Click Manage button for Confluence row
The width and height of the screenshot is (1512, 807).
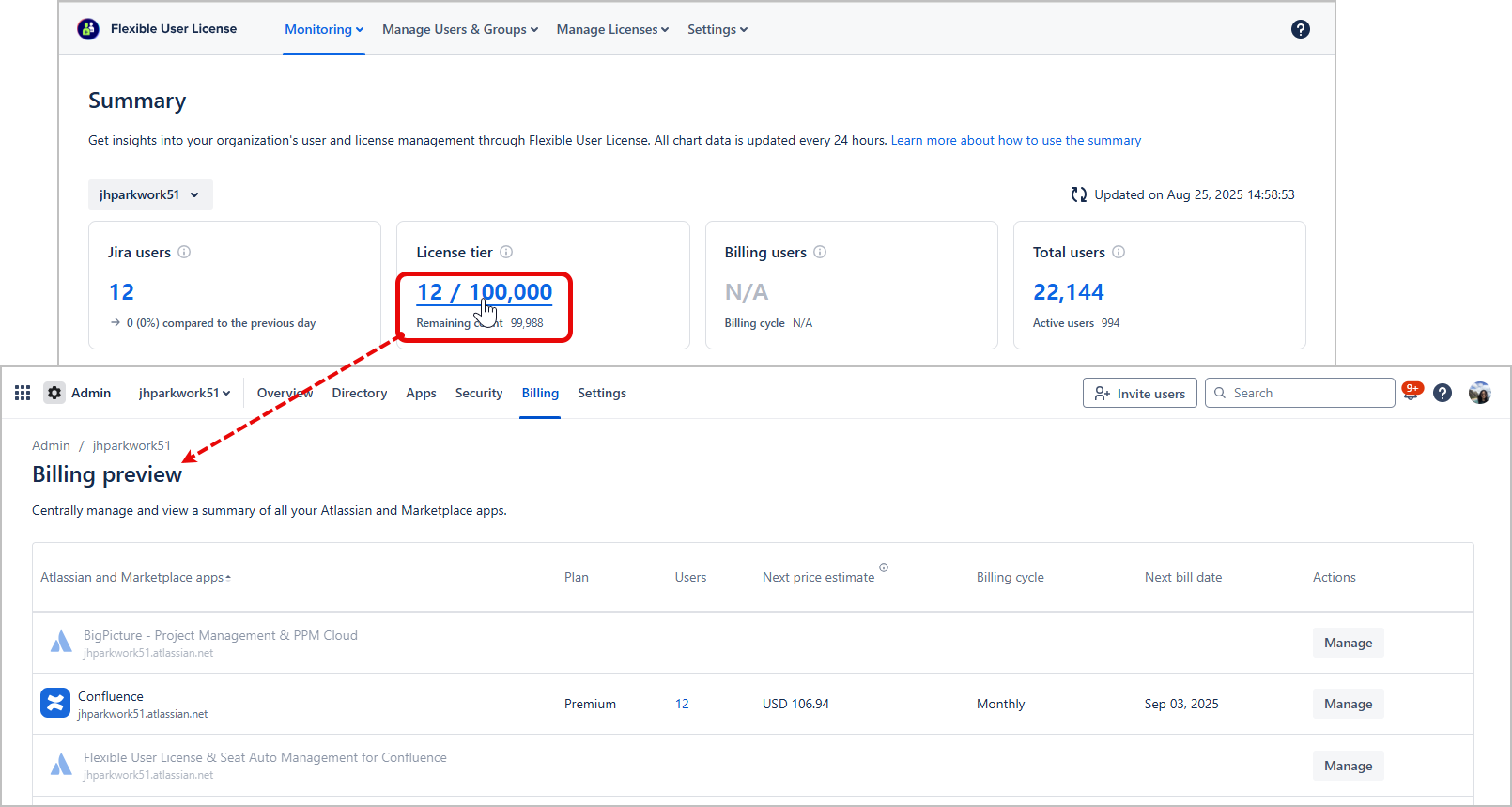pyautogui.click(x=1348, y=704)
